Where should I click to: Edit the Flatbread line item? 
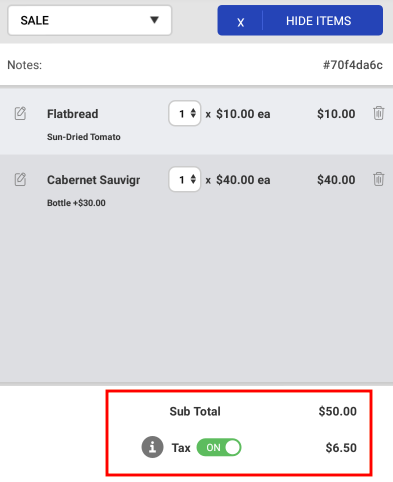coord(20,113)
